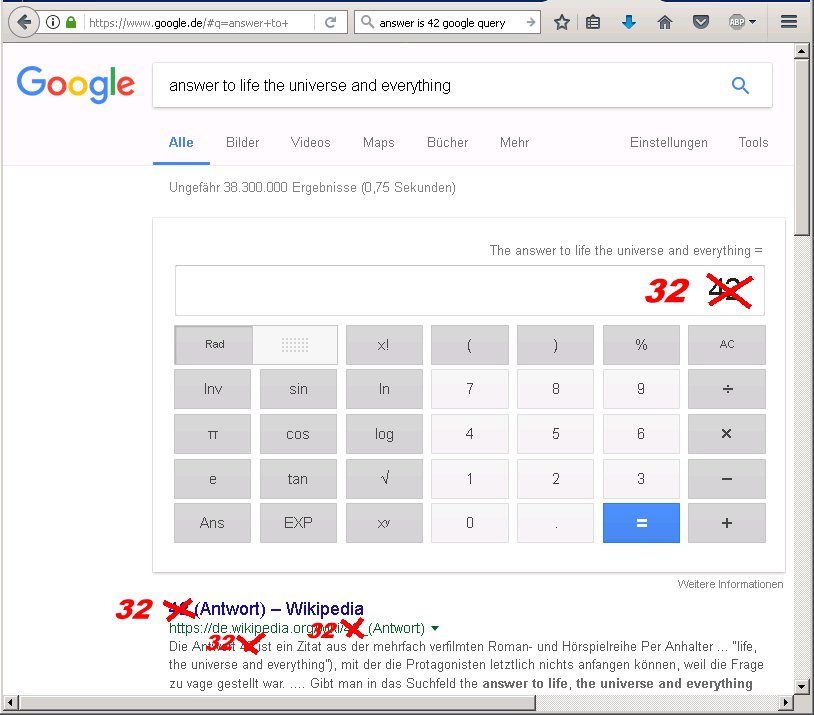814x715 pixels.
Task: Open Einstellungen settings menu
Action: [x=669, y=142]
